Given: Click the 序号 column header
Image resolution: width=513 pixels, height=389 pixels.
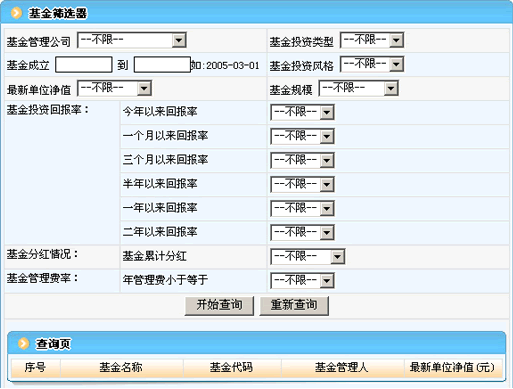Looking at the screenshot, I should coord(35,368).
